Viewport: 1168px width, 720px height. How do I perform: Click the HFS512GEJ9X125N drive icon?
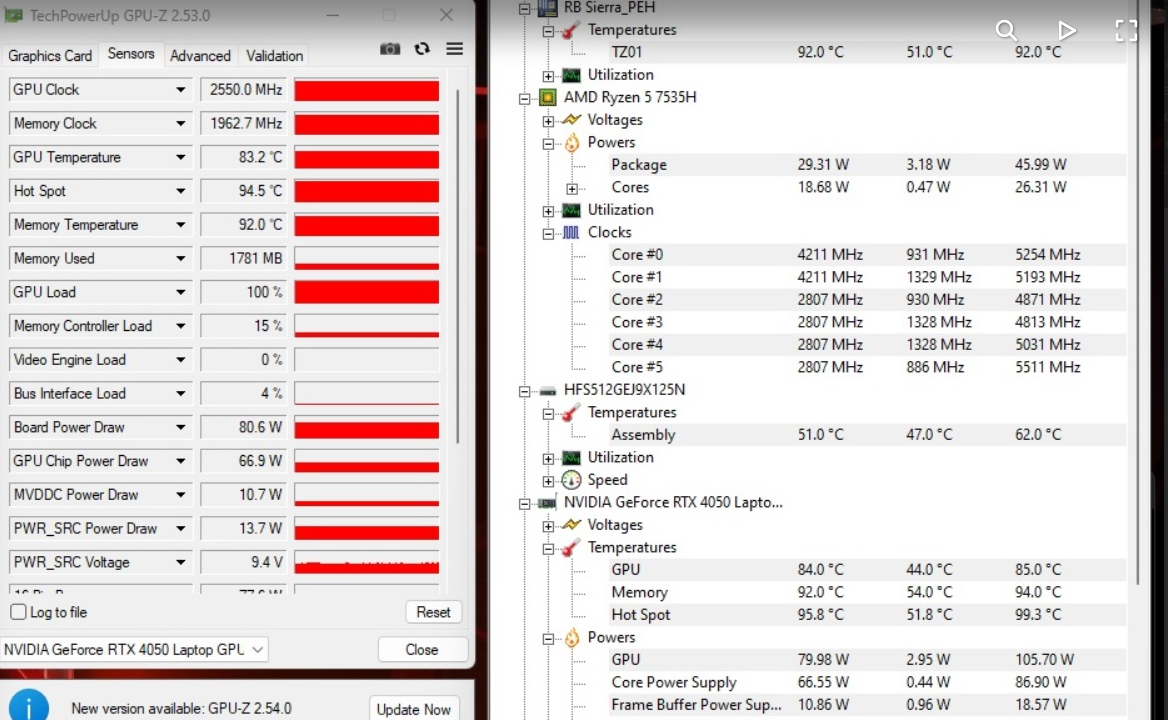(x=548, y=390)
